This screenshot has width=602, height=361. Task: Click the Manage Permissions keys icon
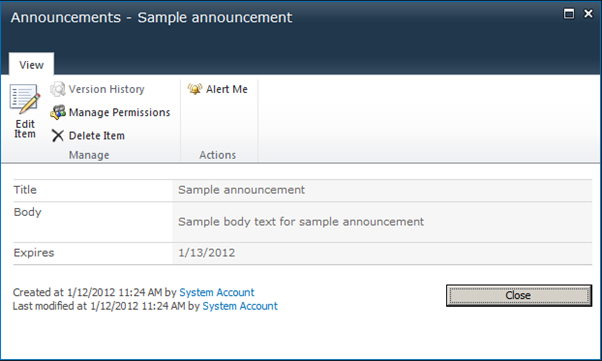click(58, 112)
